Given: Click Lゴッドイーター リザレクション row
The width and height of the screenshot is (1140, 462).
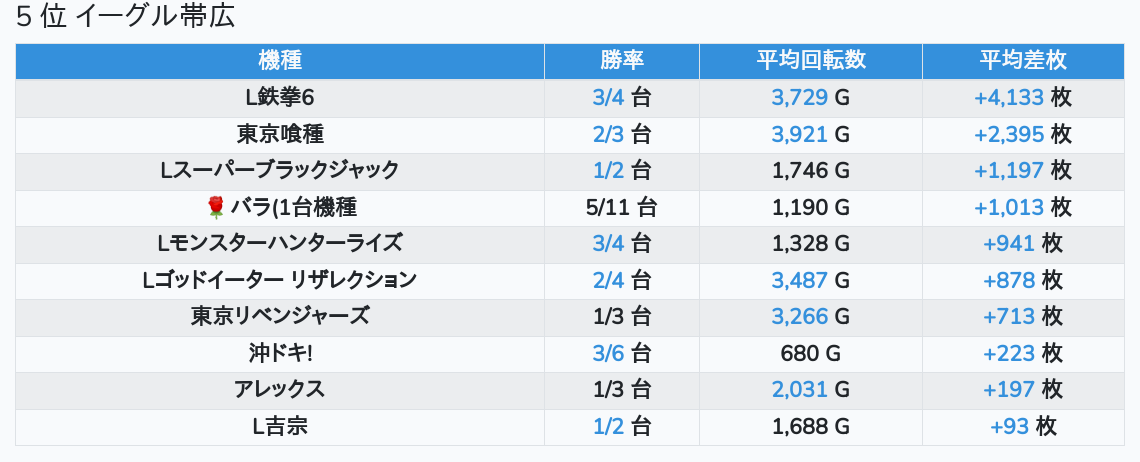Looking at the screenshot, I should (280, 280).
